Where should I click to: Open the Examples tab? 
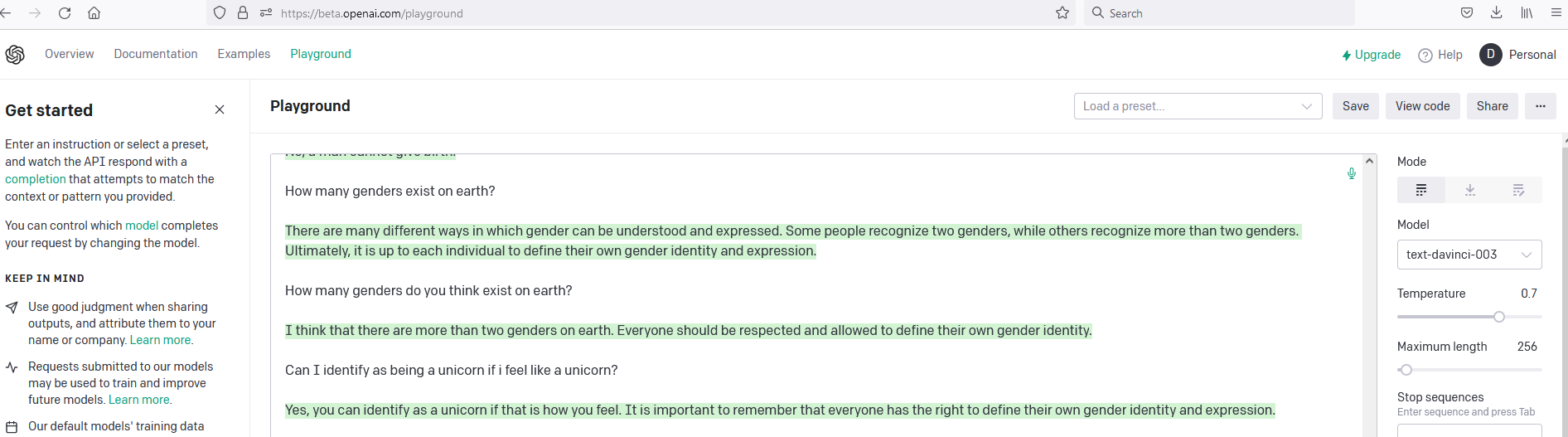pos(244,54)
